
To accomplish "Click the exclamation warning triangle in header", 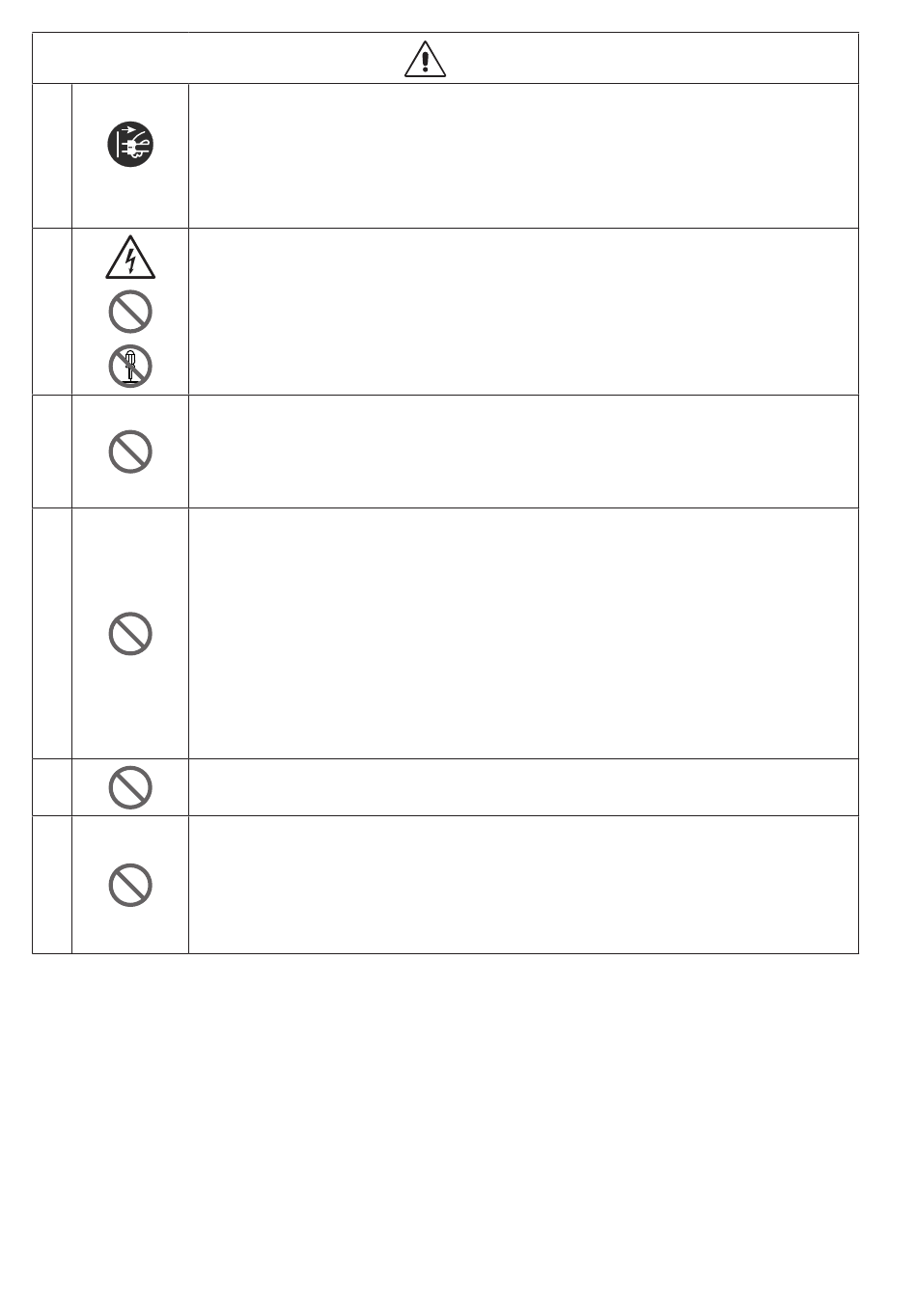I will [x=425, y=59].
